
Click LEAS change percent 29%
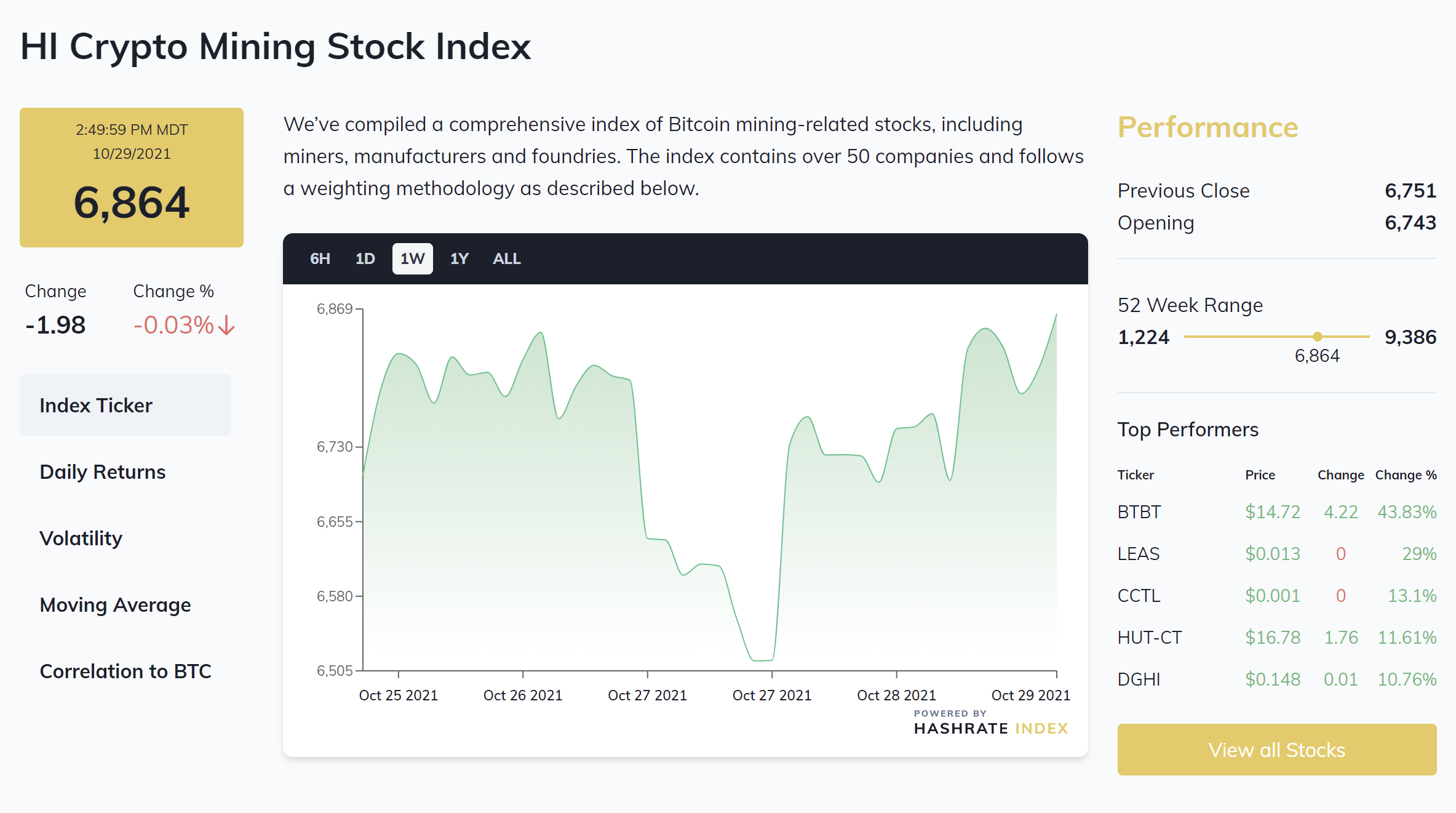click(x=1419, y=554)
